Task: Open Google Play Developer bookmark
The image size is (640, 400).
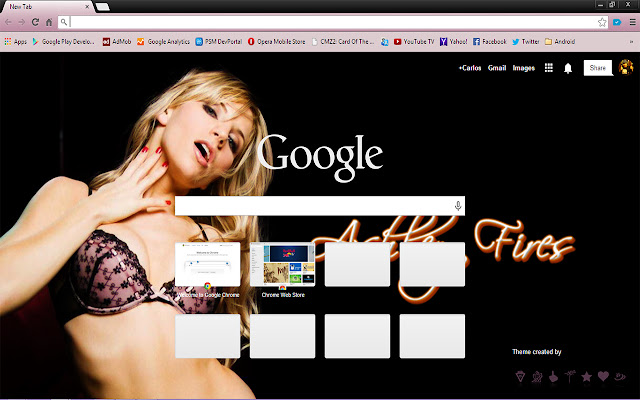Action: 63,41
